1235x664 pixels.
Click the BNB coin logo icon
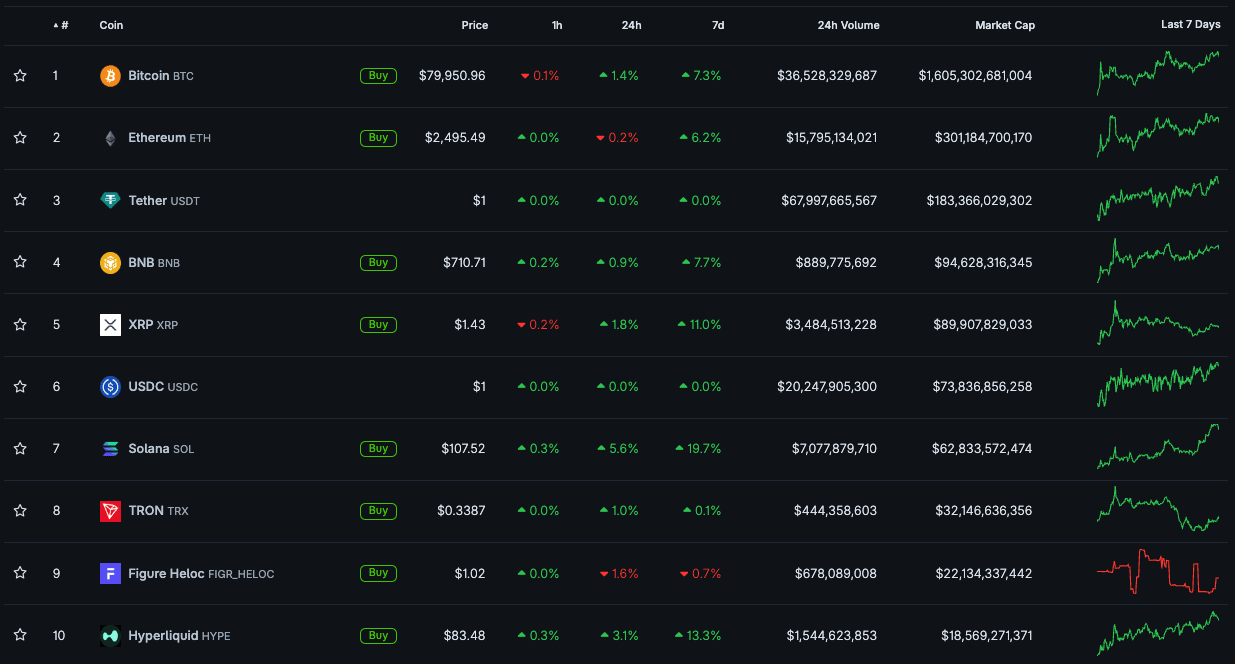click(110, 263)
